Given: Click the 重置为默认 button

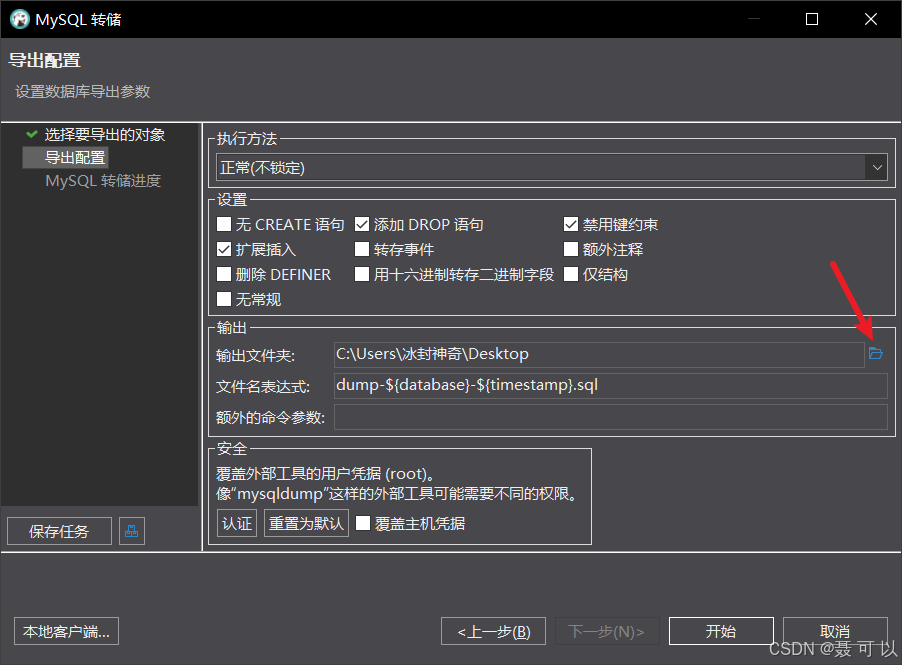Looking at the screenshot, I should (x=306, y=523).
